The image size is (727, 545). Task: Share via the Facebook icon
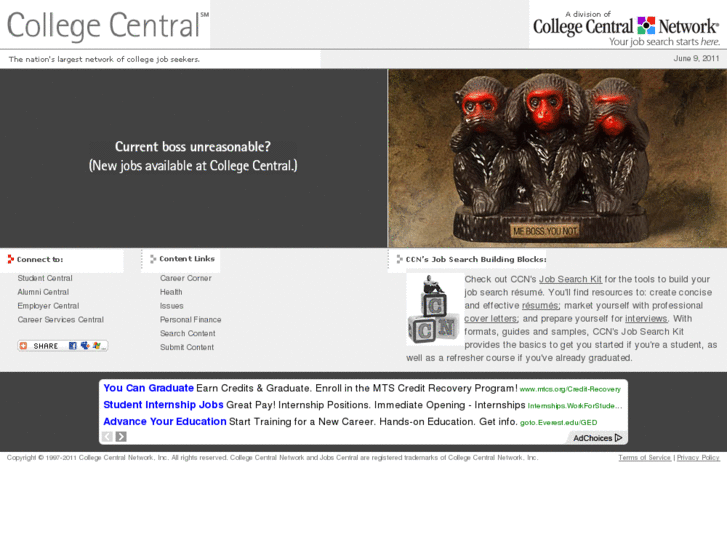[73, 346]
